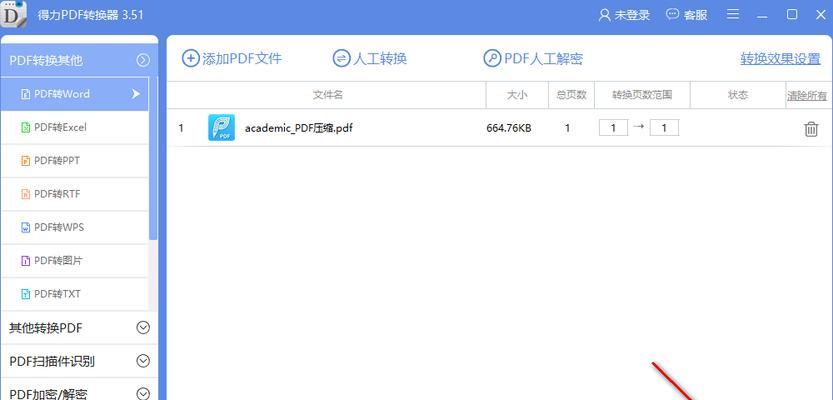The image size is (833, 400).
Task: Click the key icon beside PDF人工解密
Action: [x=492, y=58]
